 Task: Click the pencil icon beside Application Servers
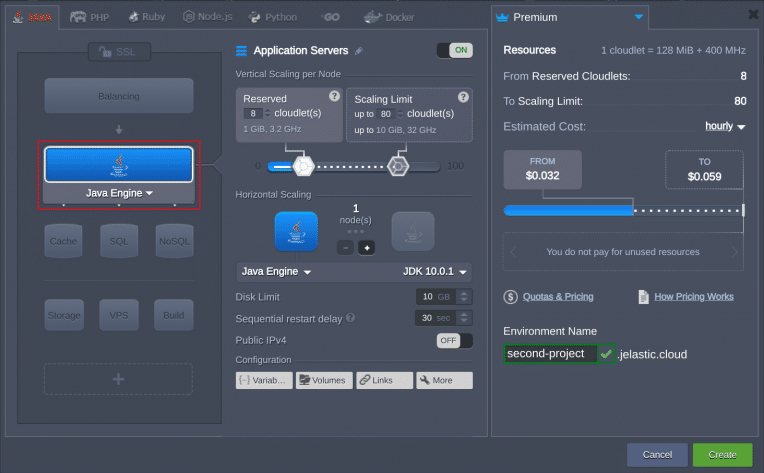click(x=359, y=51)
